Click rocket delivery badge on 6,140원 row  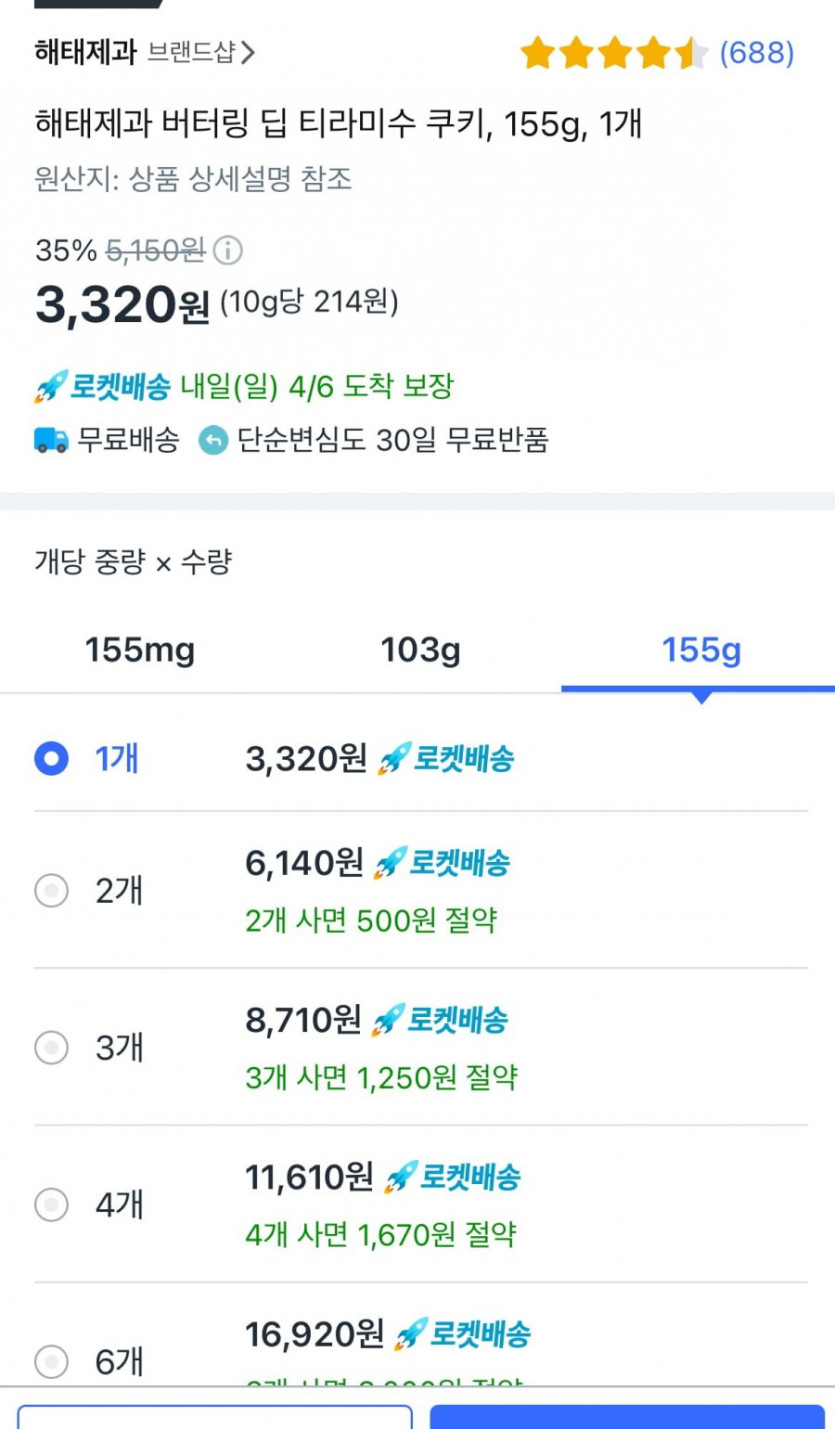pyautogui.click(x=441, y=862)
